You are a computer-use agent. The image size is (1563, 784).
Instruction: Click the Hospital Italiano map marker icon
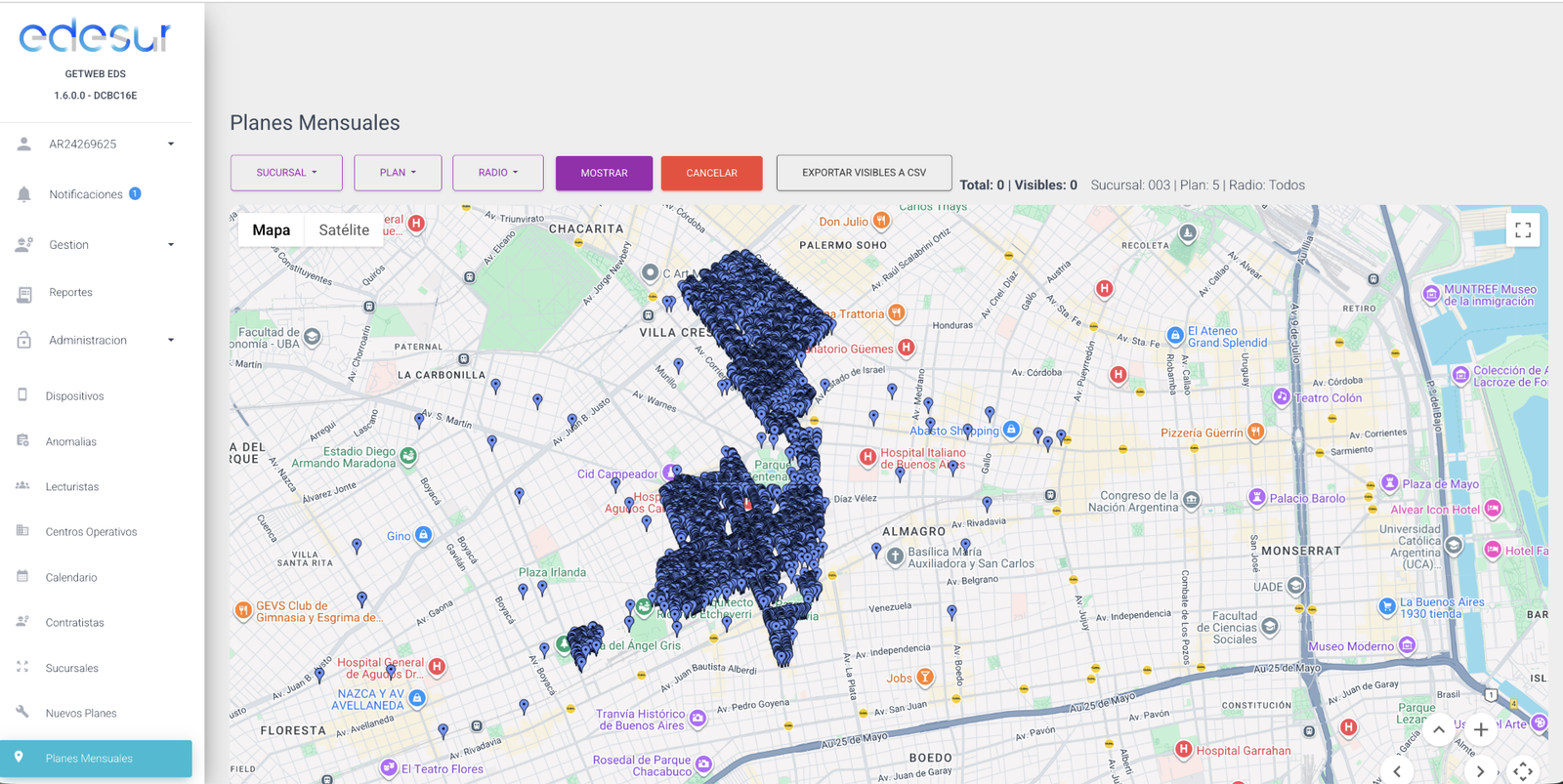(x=867, y=457)
